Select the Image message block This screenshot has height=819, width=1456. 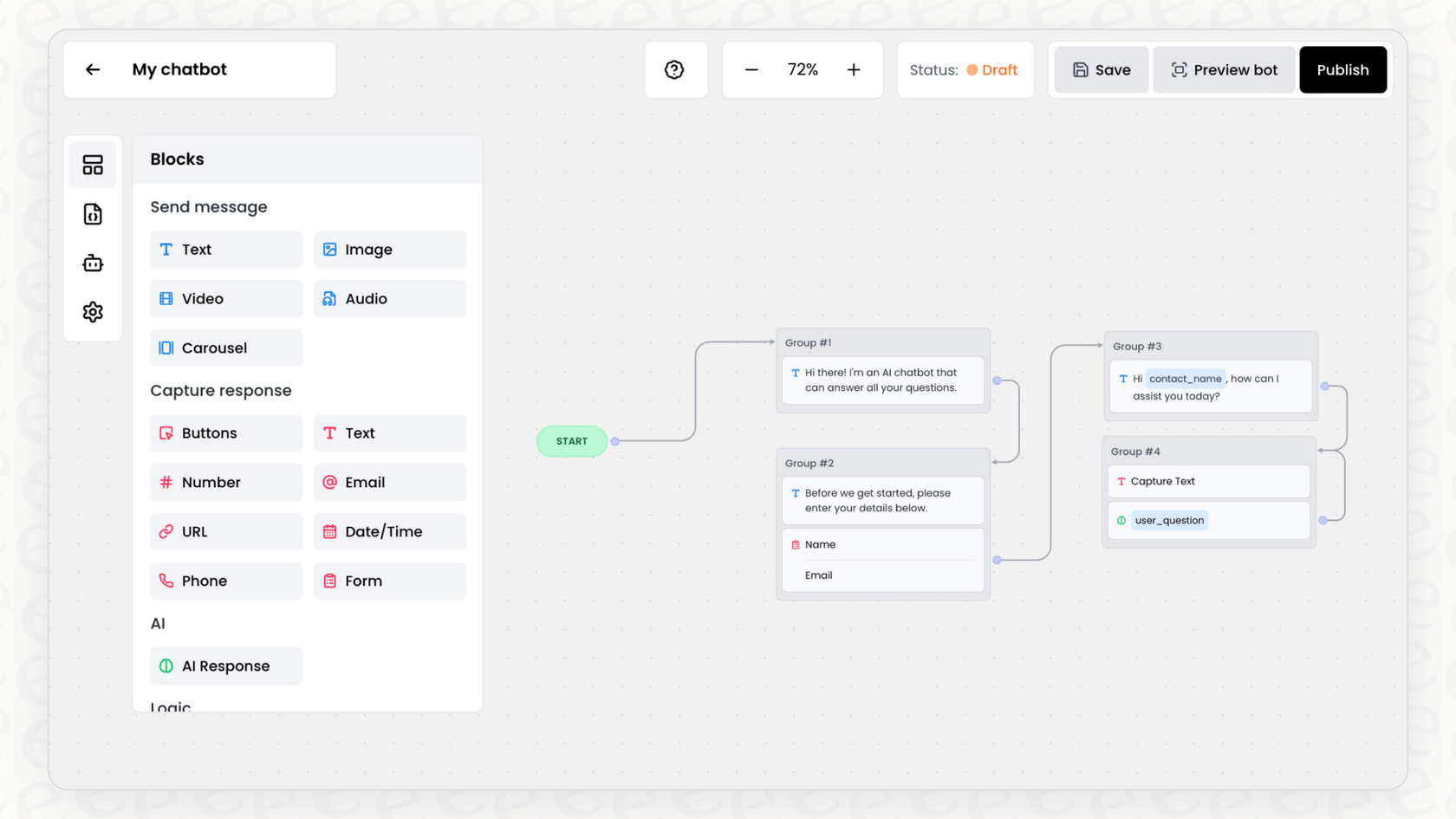tap(389, 250)
